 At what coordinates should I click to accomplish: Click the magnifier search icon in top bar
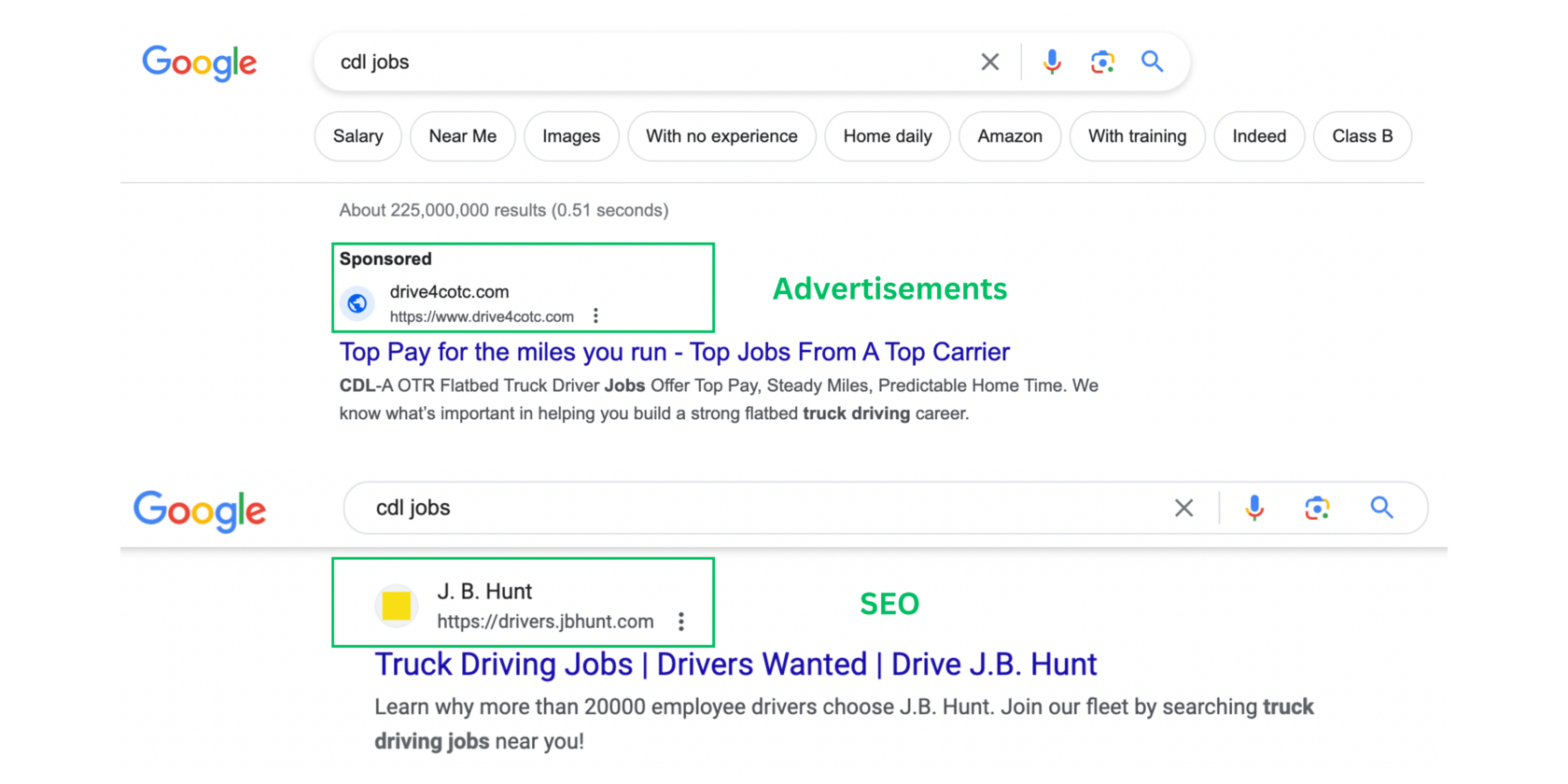tap(1153, 62)
